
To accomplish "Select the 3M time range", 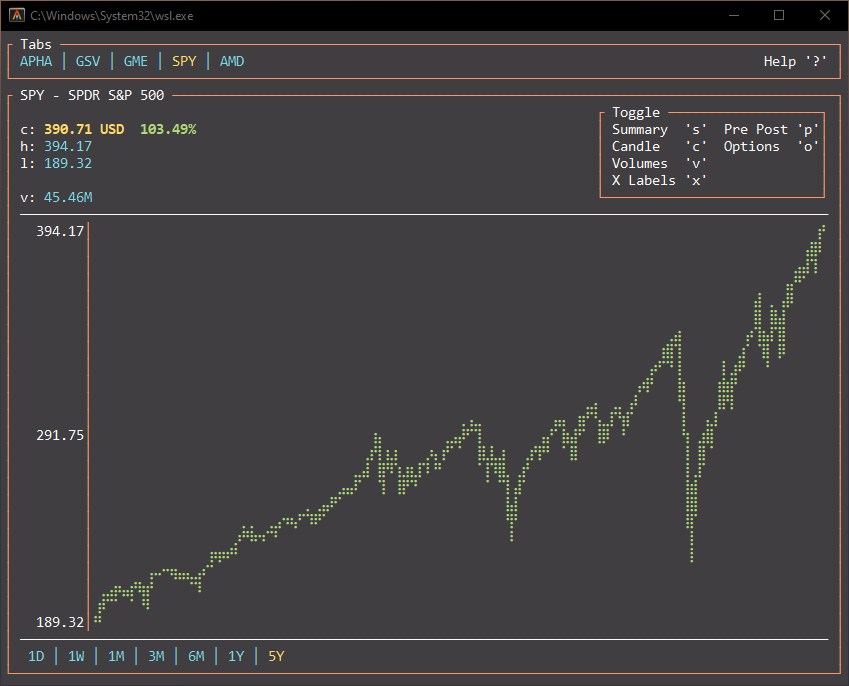I will 156,656.
